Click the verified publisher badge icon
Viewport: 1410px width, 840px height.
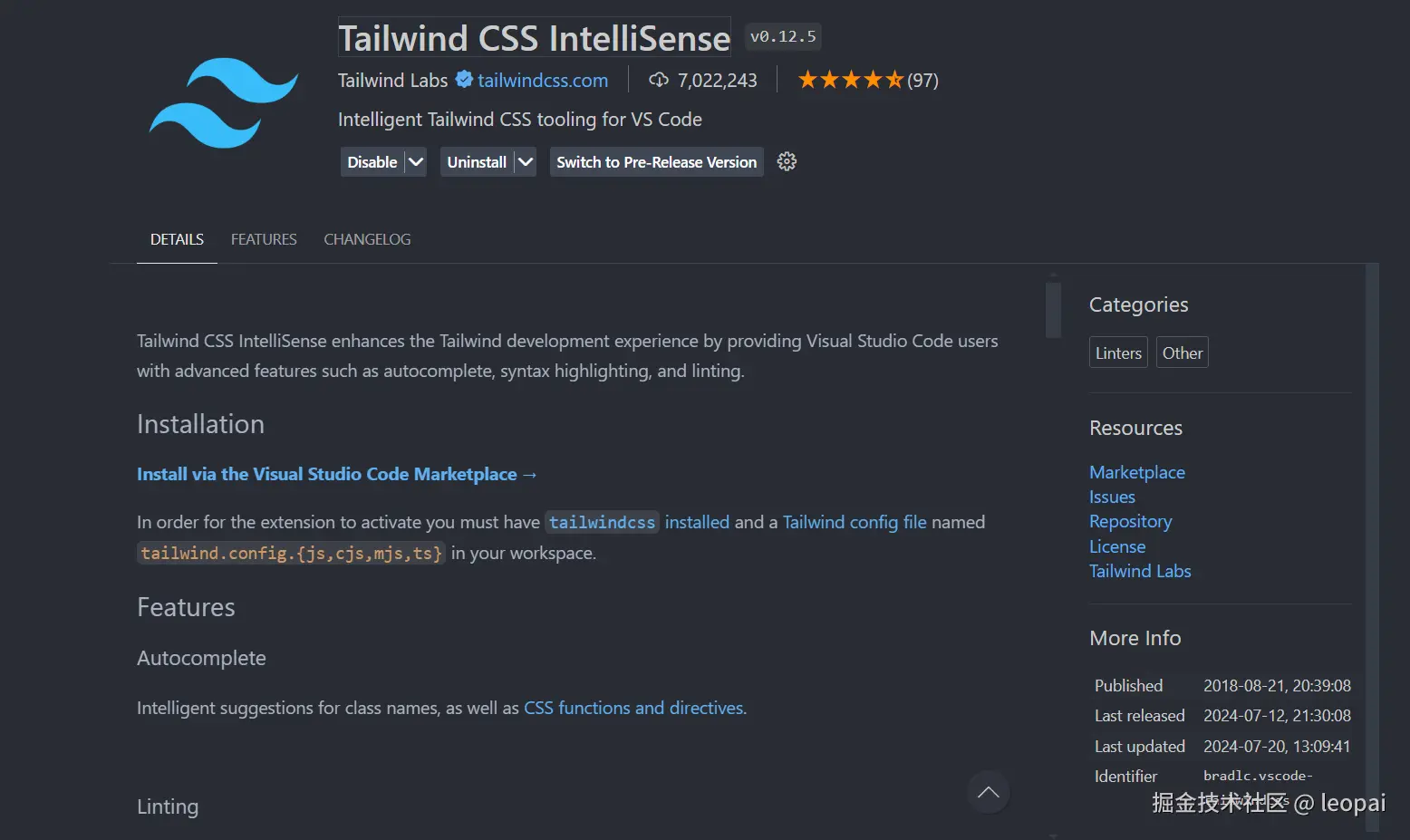point(464,80)
